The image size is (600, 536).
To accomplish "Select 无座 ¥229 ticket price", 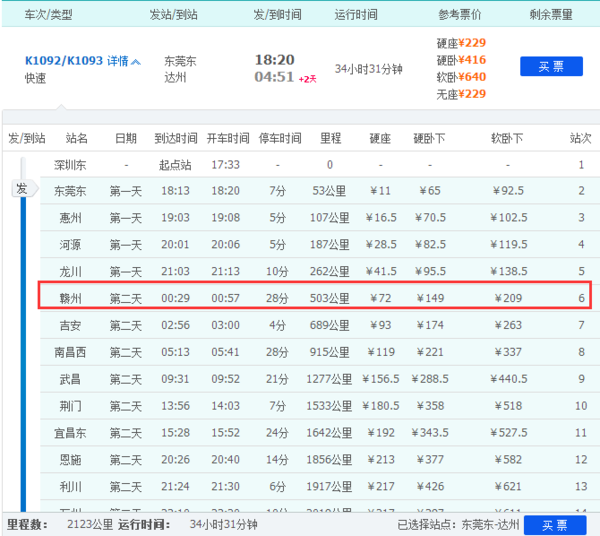I will [460, 94].
